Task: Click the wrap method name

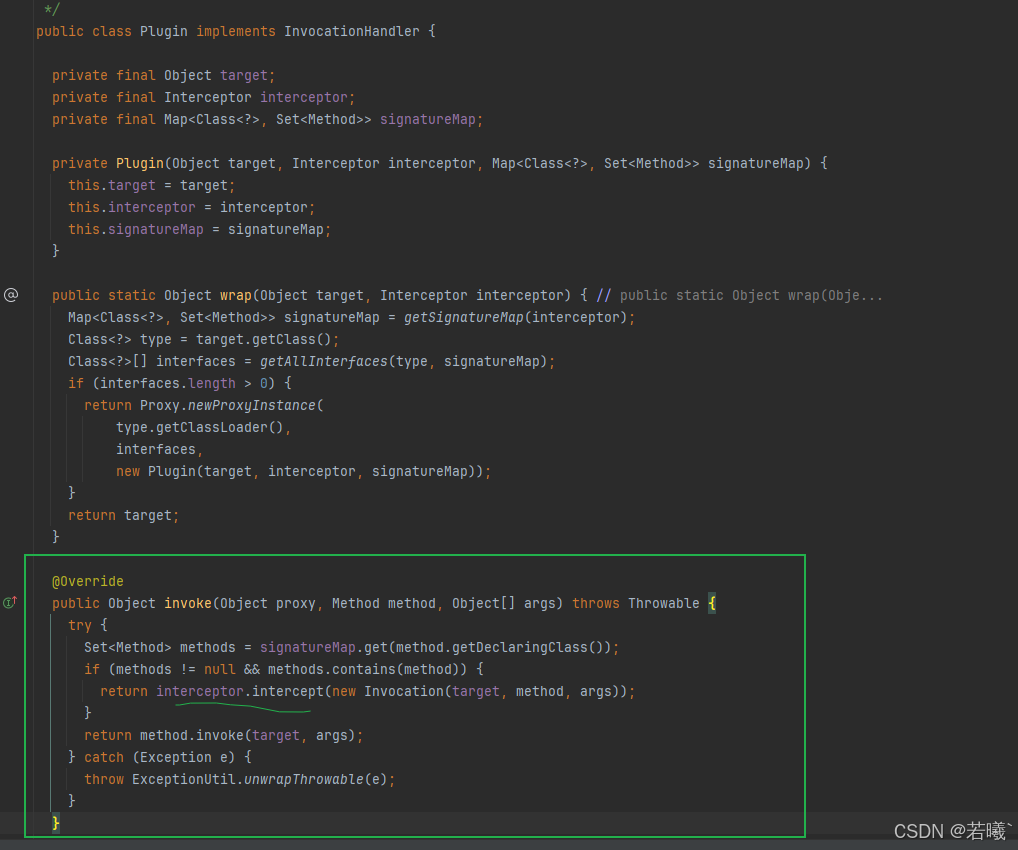Action: click(236, 295)
